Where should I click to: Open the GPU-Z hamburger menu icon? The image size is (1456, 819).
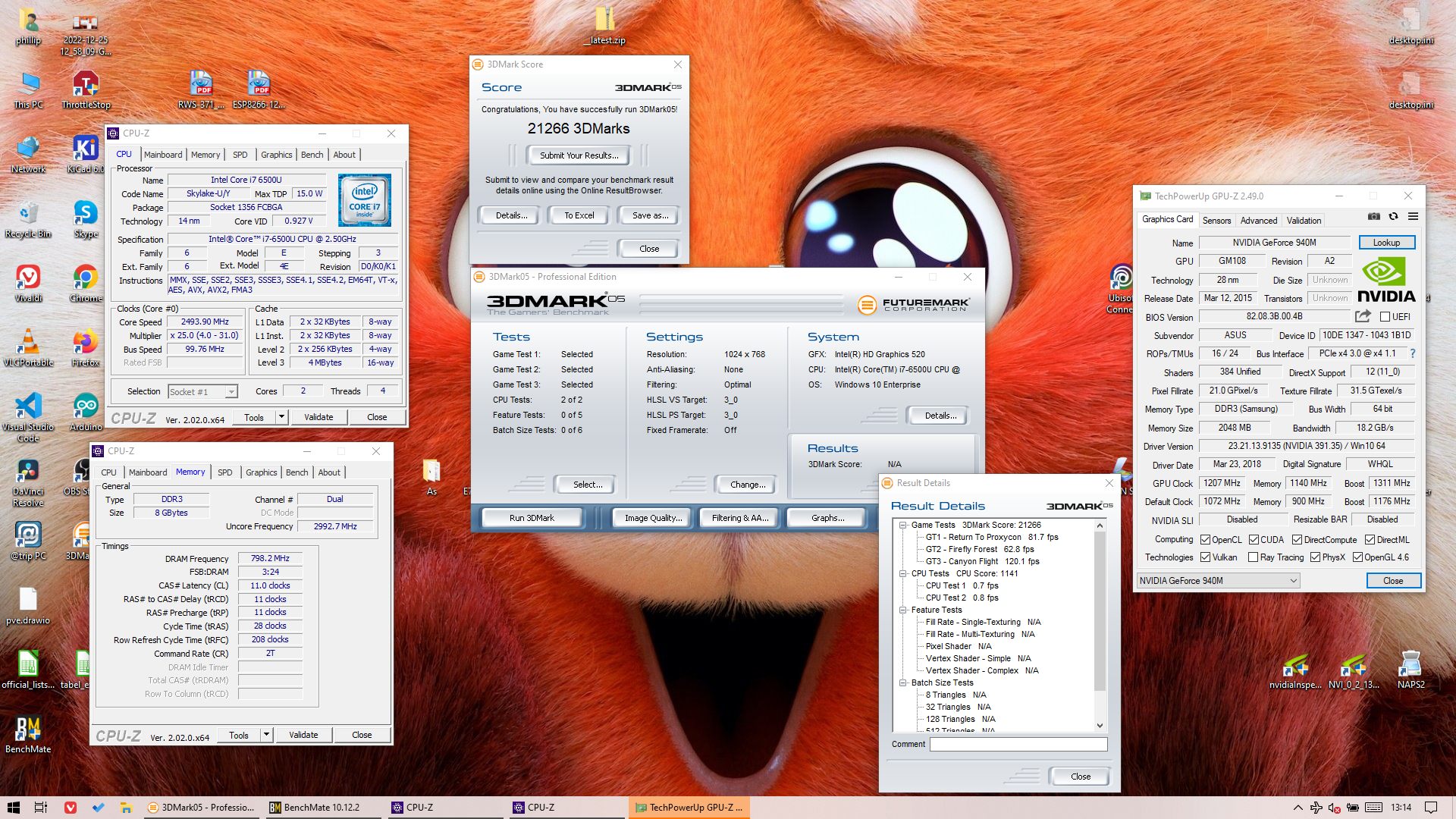(1413, 217)
